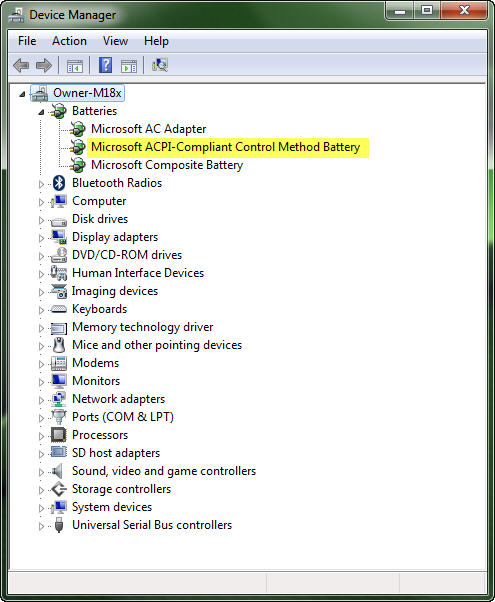Click the Show/Hide Action Pane toolbar icon

(x=129, y=66)
